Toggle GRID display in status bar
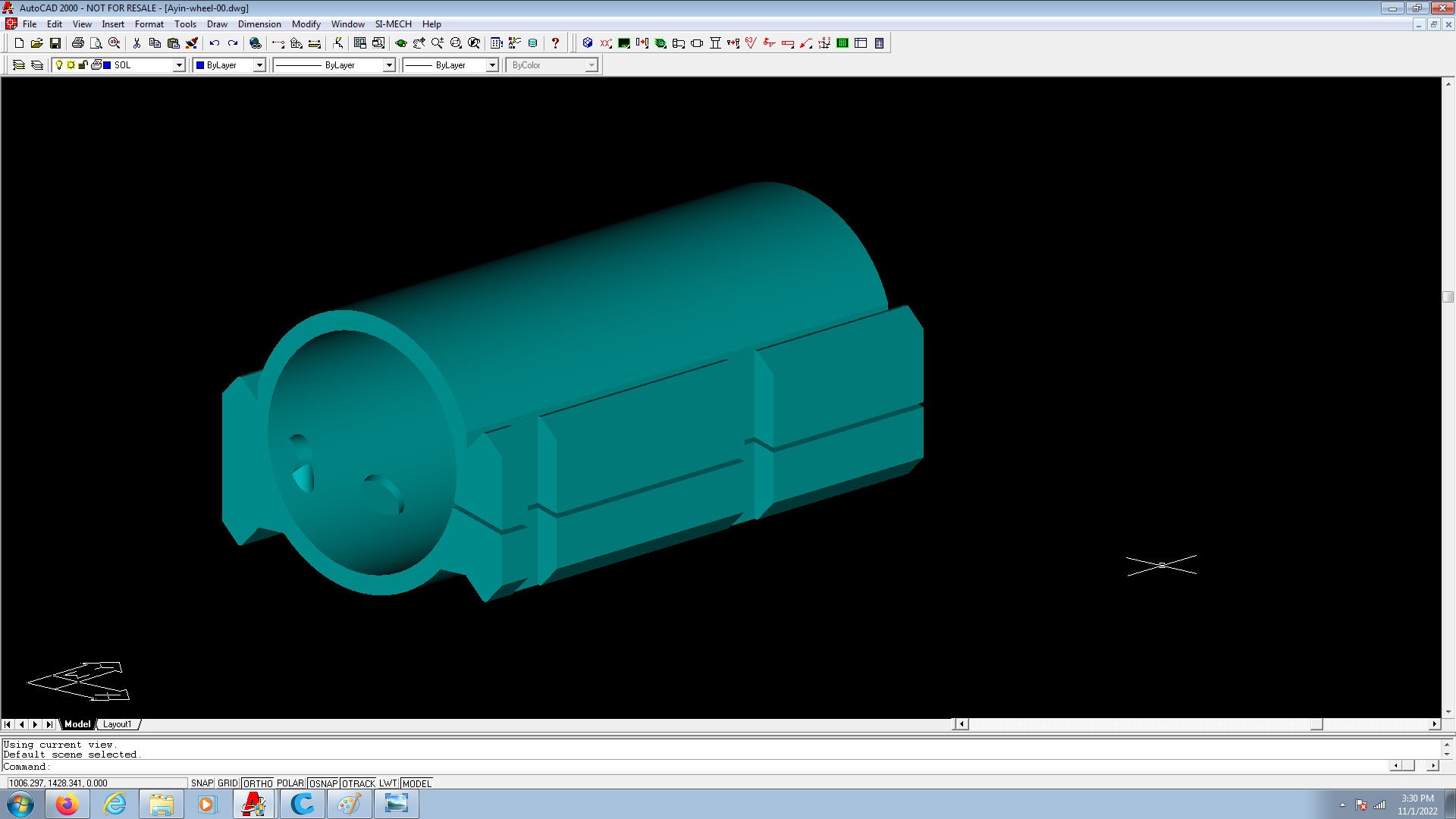Viewport: 1456px width, 819px height. coord(227,783)
